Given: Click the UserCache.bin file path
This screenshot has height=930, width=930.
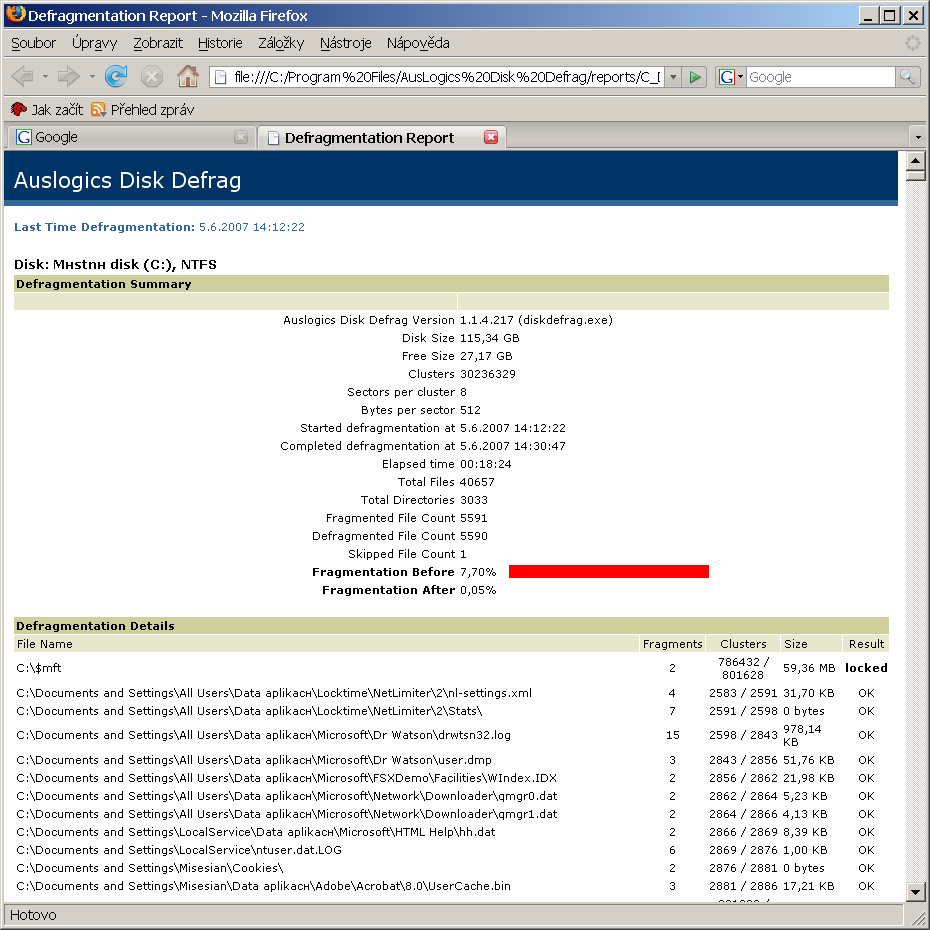Looking at the screenshot, I should (263, 886).
